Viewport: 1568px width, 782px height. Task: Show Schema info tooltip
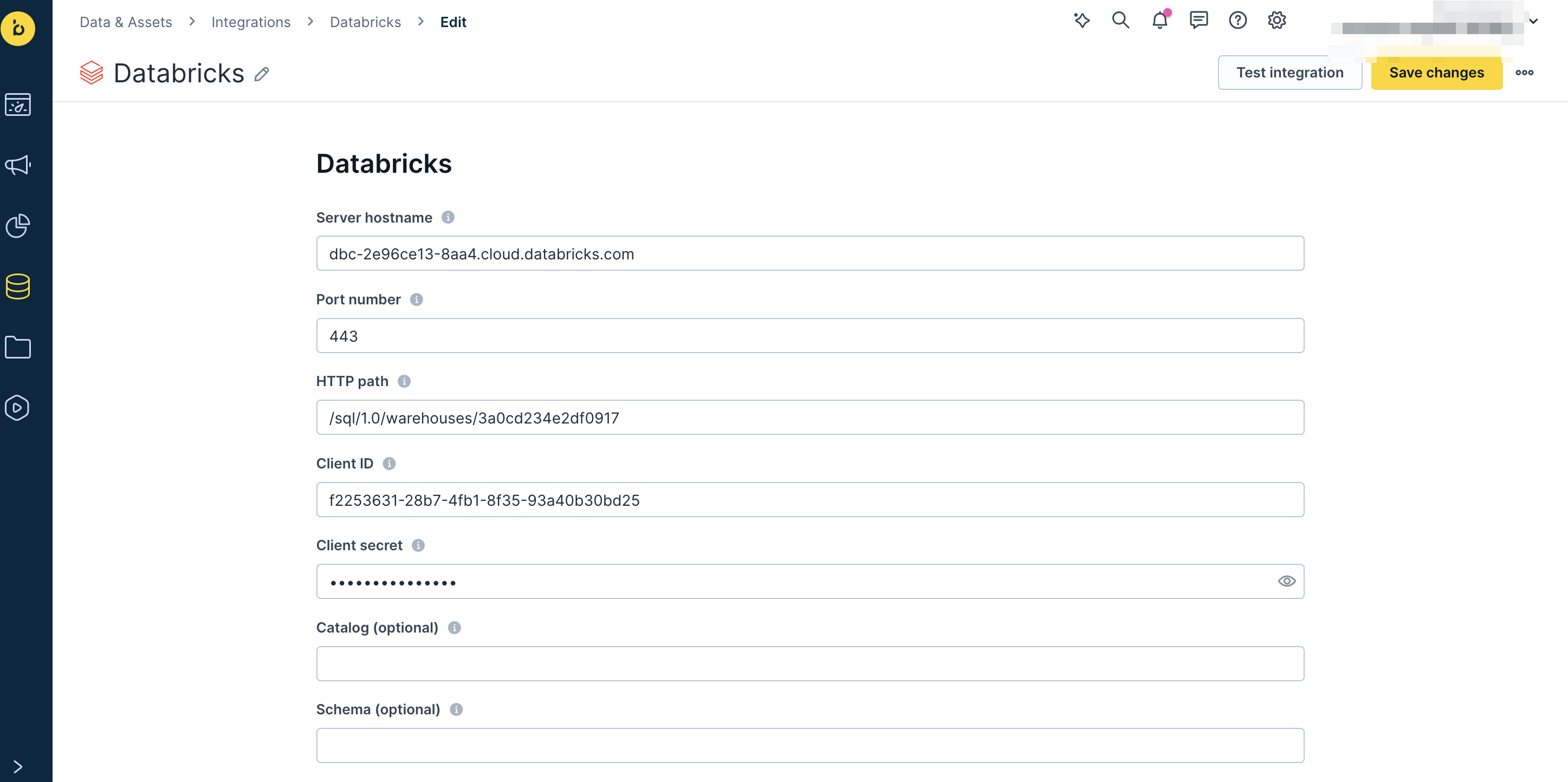(457, 709)
